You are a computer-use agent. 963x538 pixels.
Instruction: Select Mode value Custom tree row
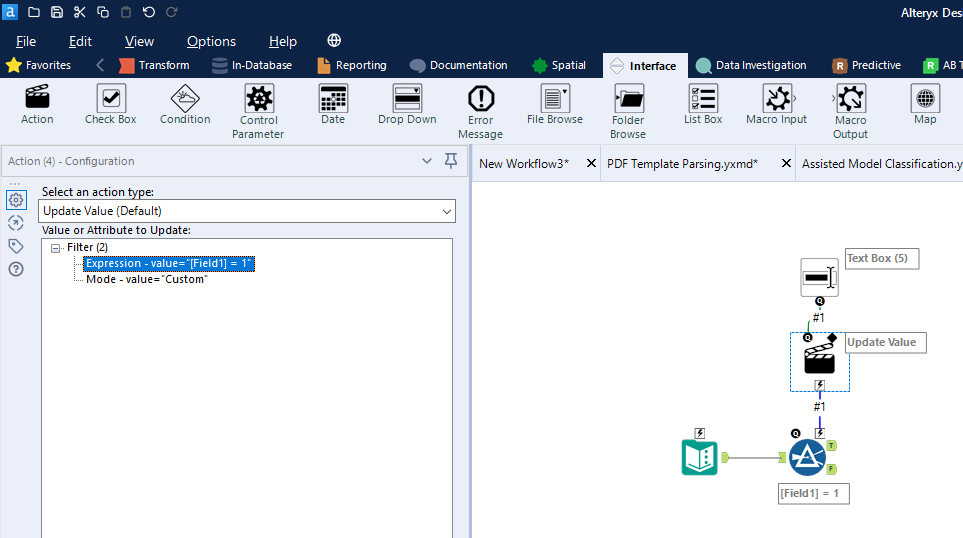tap(147, 279)
